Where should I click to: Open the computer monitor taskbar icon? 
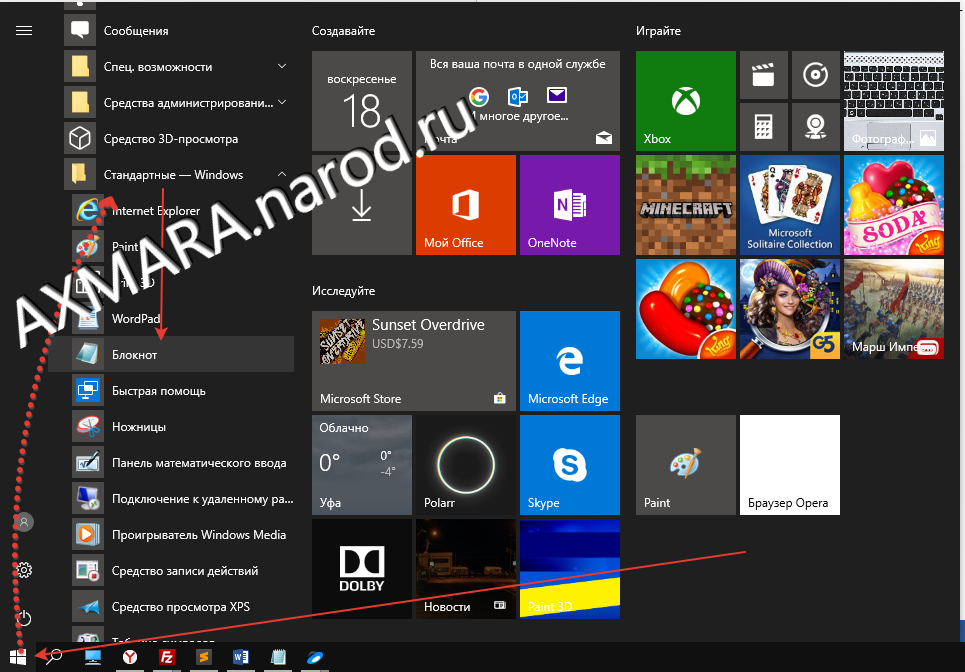(92, 658)
